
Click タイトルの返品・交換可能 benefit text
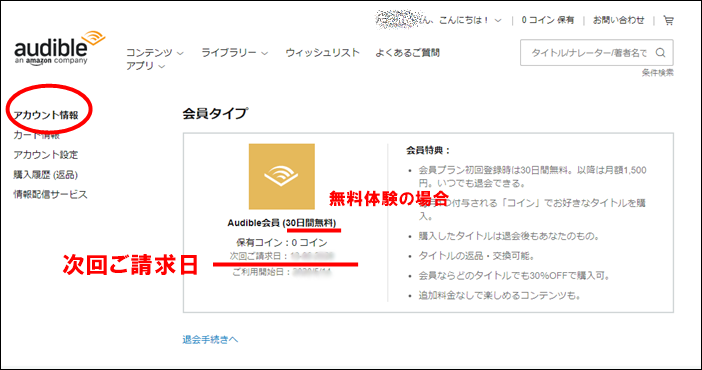coord(476,256)
